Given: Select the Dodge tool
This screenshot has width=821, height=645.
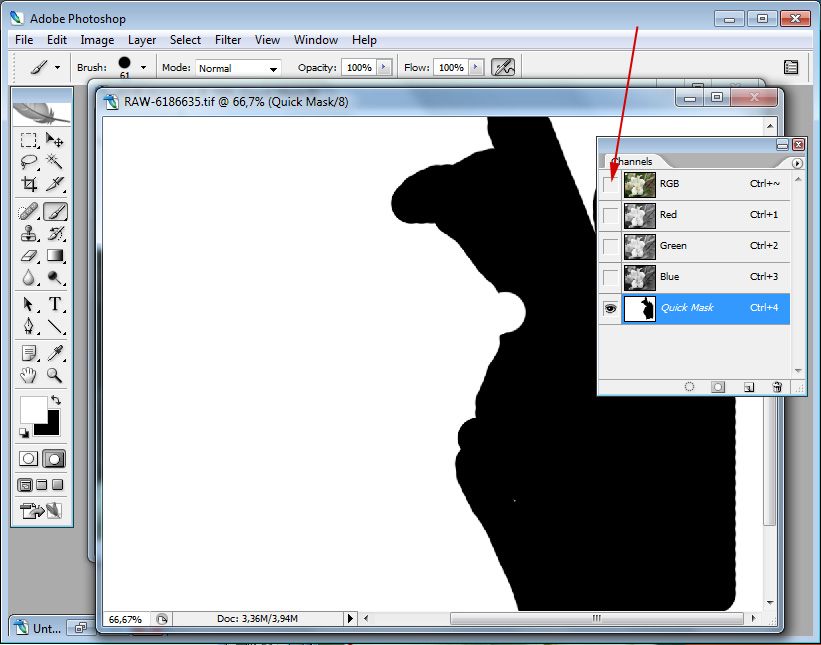Looking at the screenshot, I should (54, 277).
